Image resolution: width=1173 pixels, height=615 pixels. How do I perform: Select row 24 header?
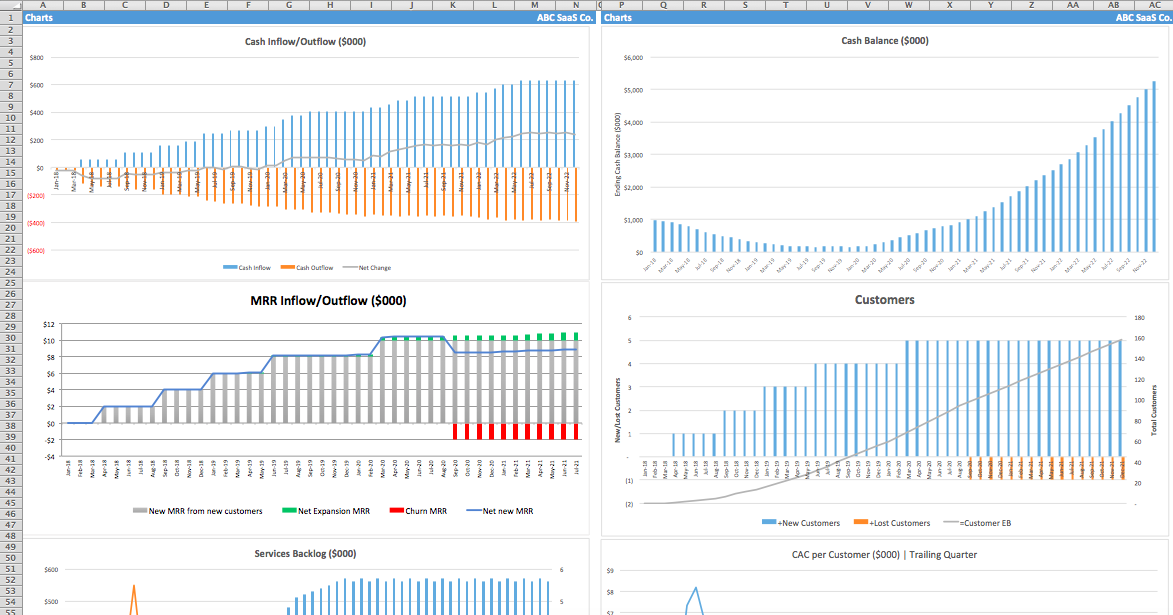(10, 272)
